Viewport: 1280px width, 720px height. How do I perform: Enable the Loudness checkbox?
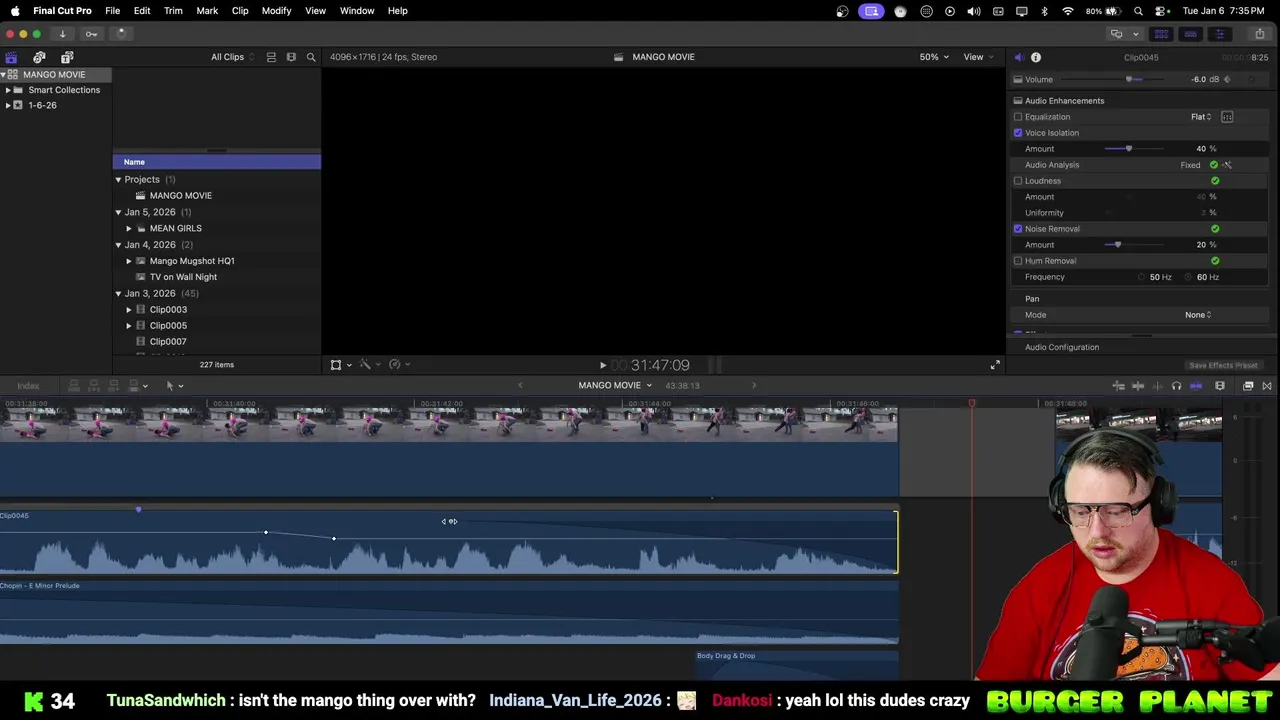point(1018,181)
